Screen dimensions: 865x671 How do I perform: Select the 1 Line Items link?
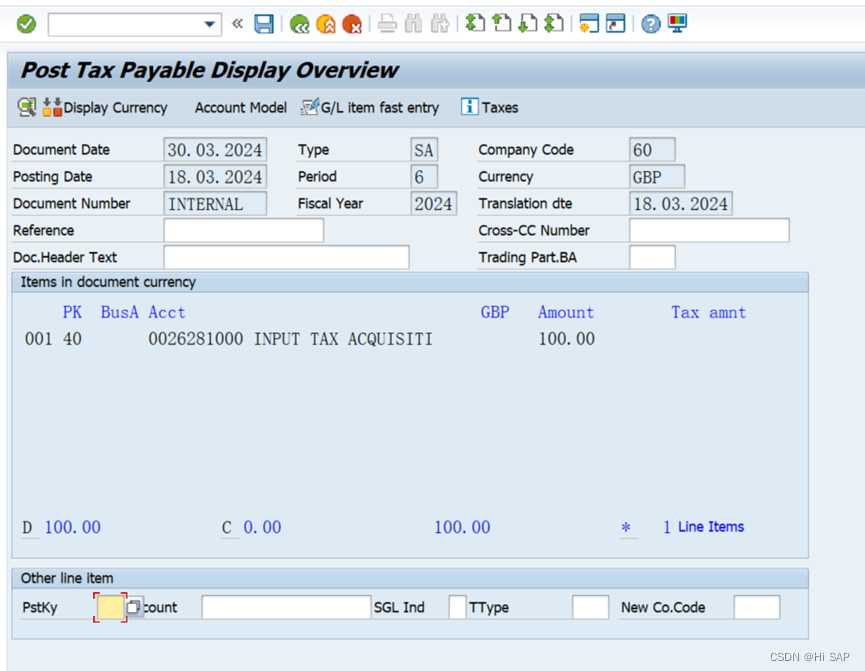(x=703, y=527)
